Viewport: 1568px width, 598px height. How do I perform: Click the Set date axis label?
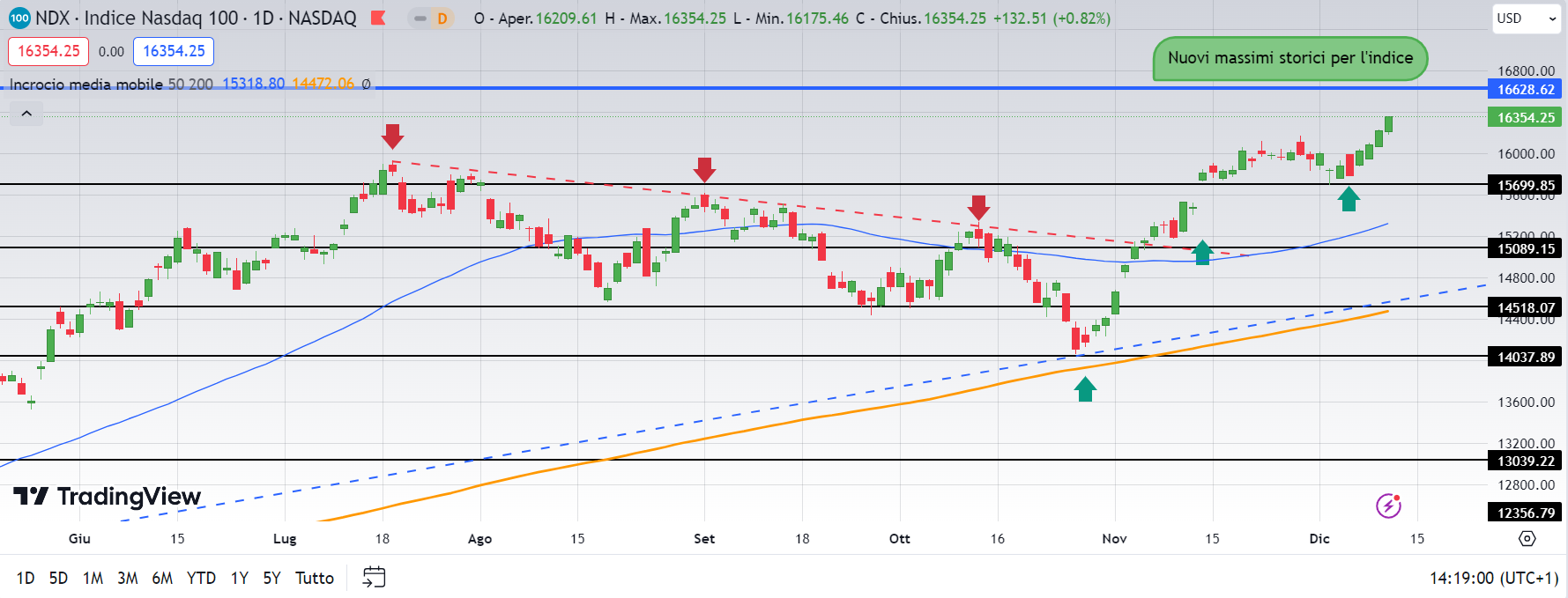[704, 538]
